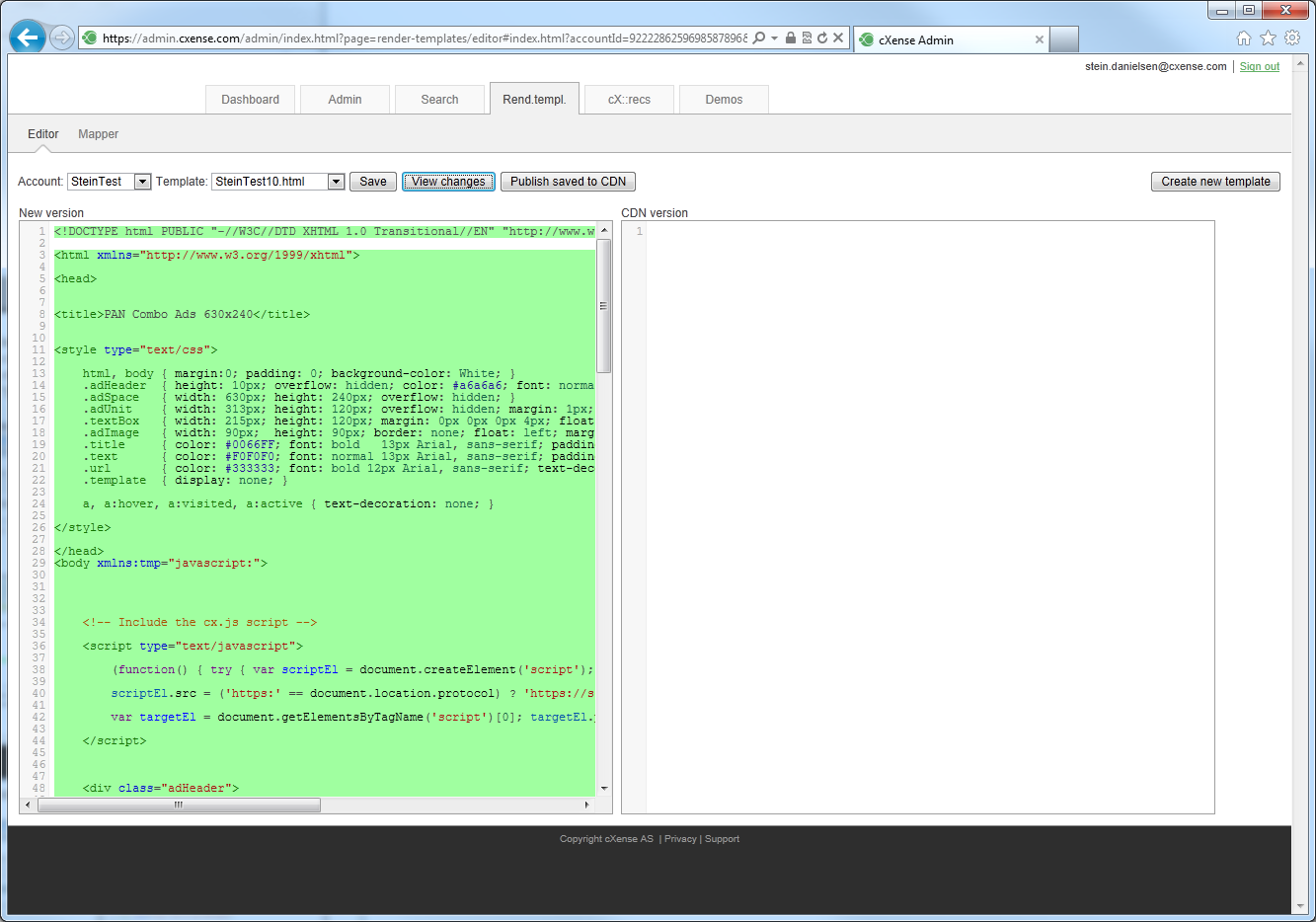The width and height of the screenshot is (1316, 922).
Task: Open browser Tools gear icon
Action: (x=1292, y=38)
